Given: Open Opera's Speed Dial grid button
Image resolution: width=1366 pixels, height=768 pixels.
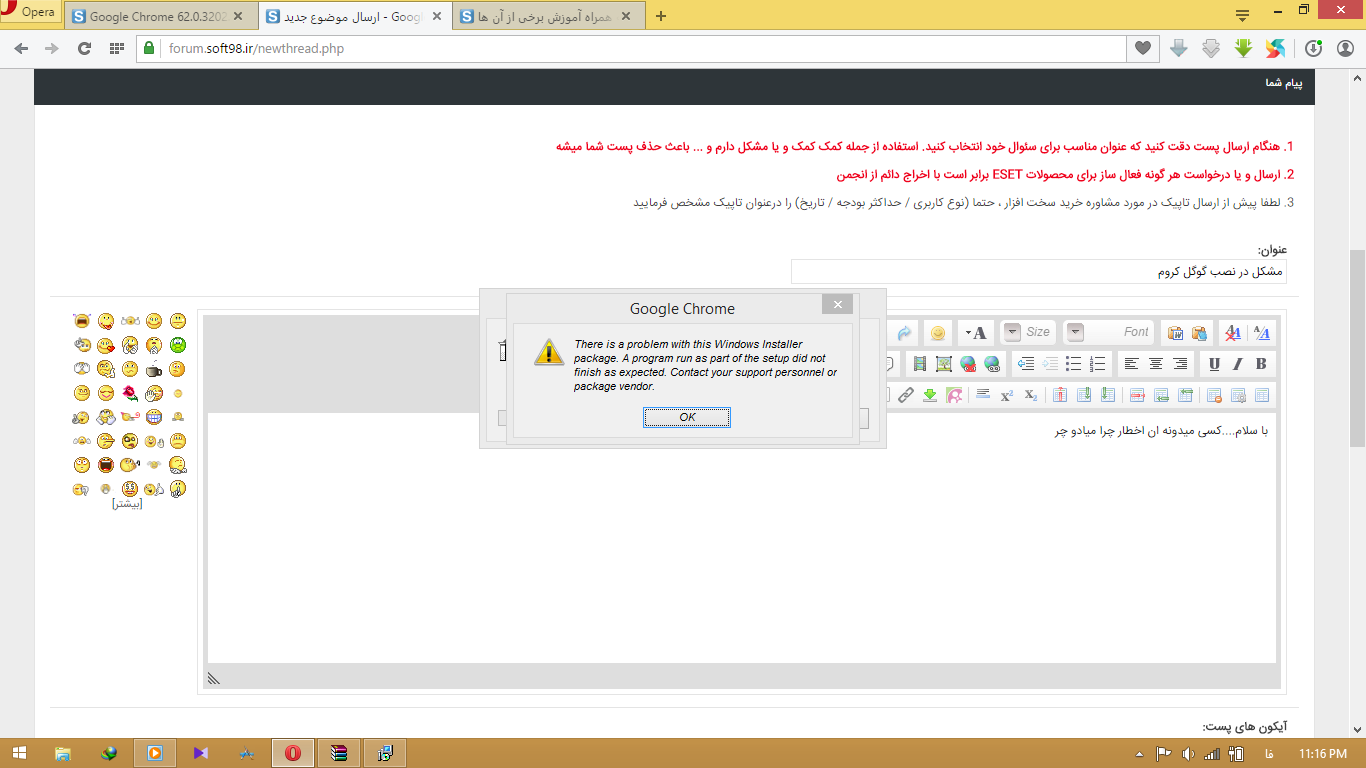Looking at the screenshot, I should tap(116, 48).
